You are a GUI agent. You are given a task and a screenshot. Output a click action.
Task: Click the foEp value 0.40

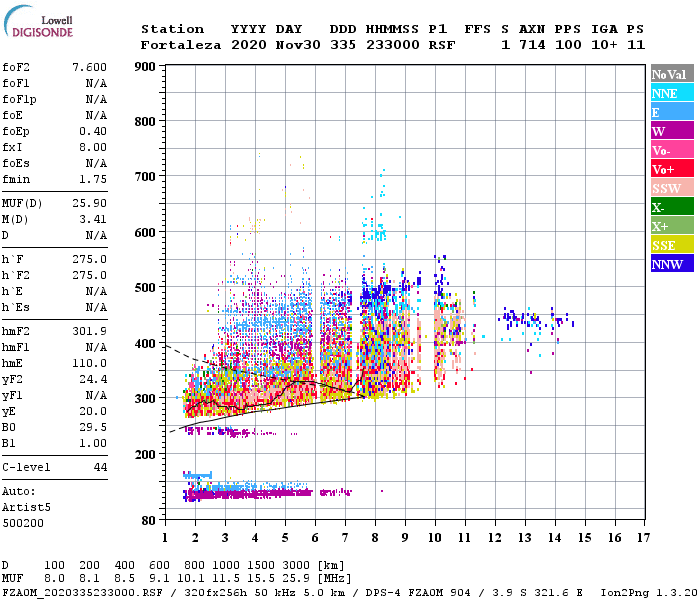pos(93,131)
